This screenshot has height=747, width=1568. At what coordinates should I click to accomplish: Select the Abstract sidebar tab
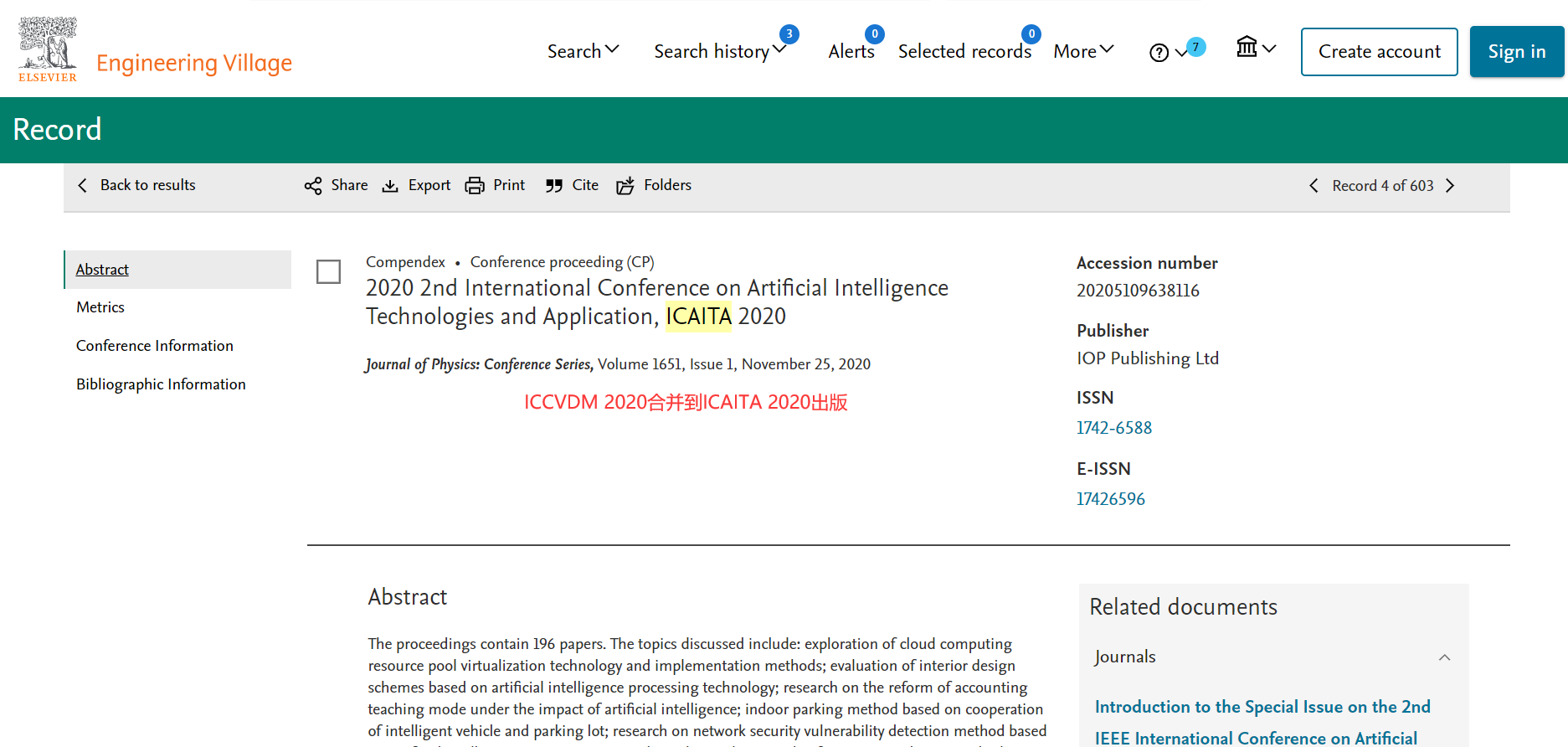pos(177,270)
